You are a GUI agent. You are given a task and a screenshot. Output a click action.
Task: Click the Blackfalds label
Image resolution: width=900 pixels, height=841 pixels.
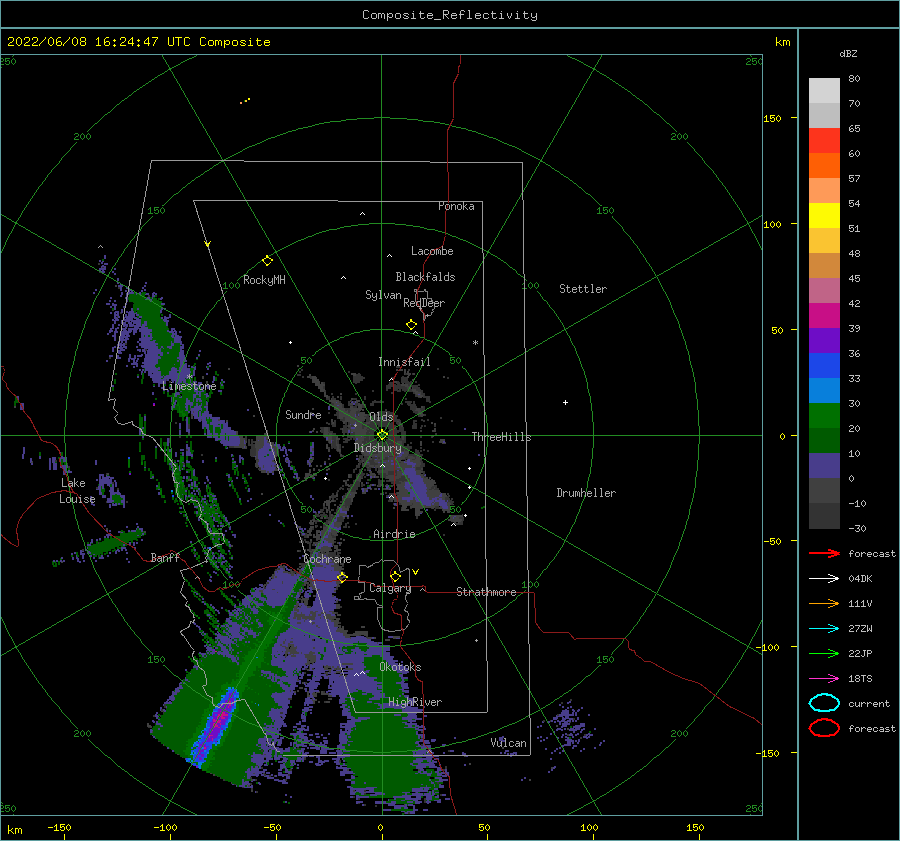(x=425, y=277)
